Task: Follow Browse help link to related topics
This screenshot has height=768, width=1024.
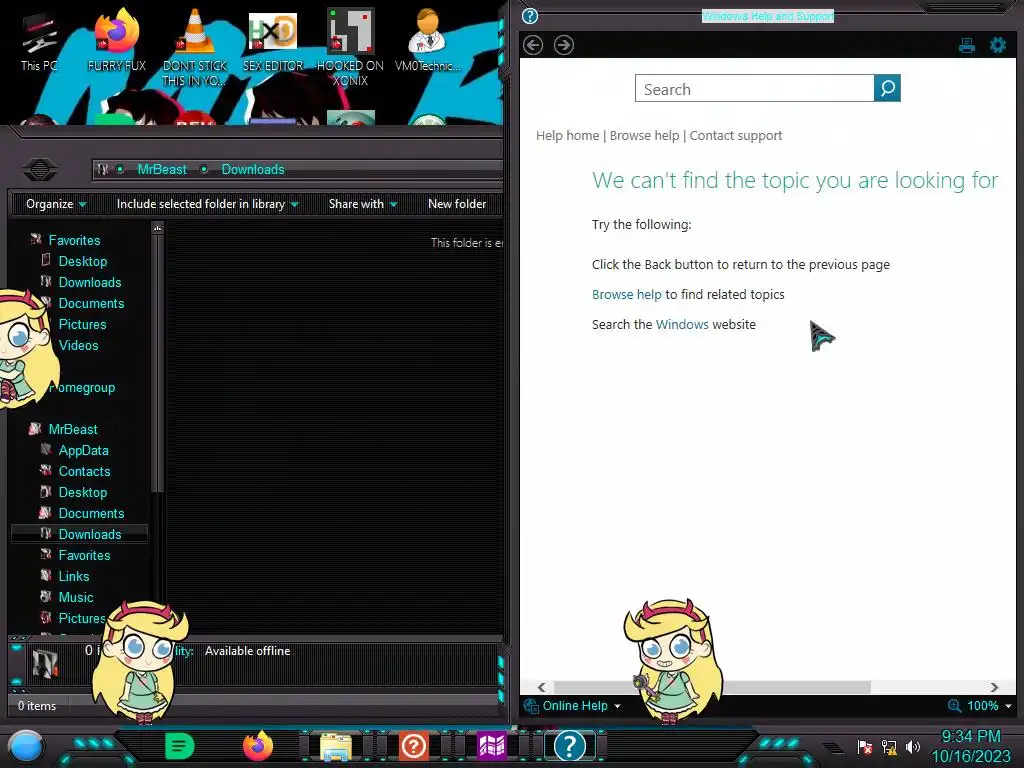Action: tap(626, 295)
